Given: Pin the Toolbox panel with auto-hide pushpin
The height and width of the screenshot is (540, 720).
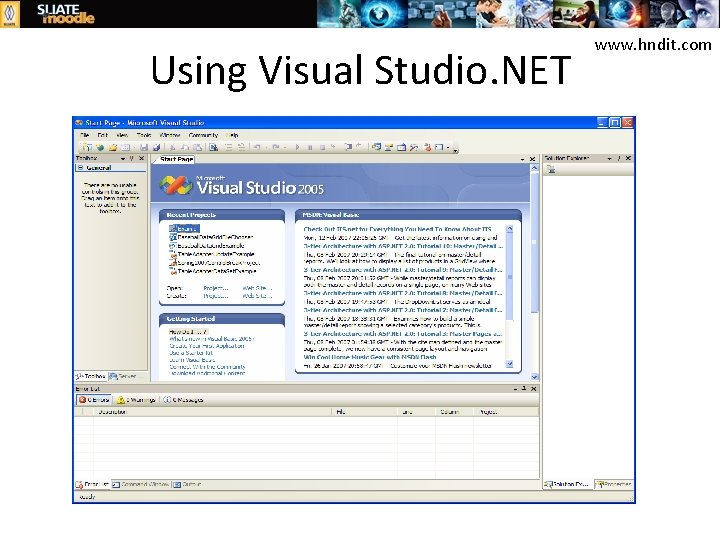Looking at the screenshot, I should click(132, 158).
